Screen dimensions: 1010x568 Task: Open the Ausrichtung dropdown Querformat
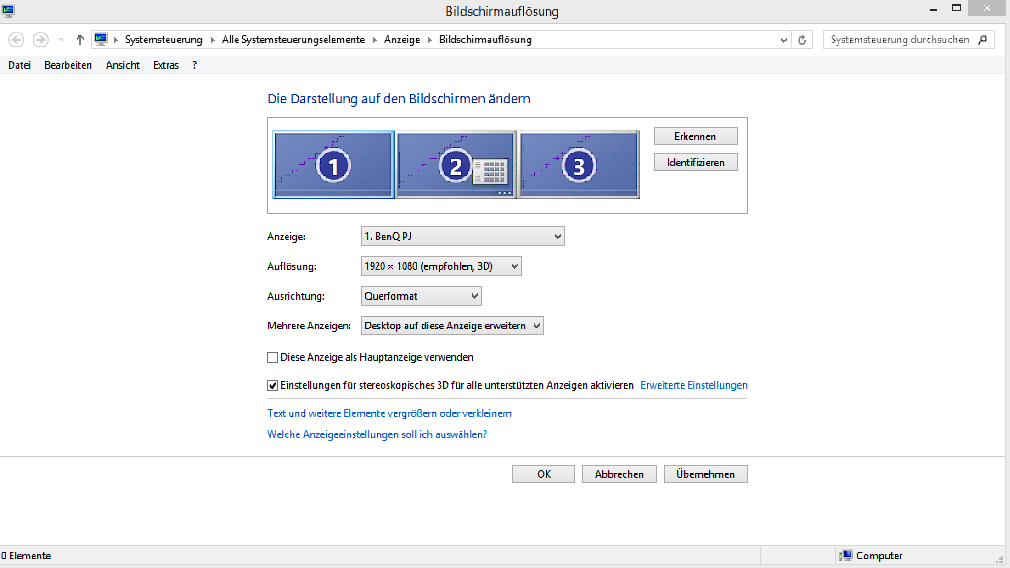421,296
